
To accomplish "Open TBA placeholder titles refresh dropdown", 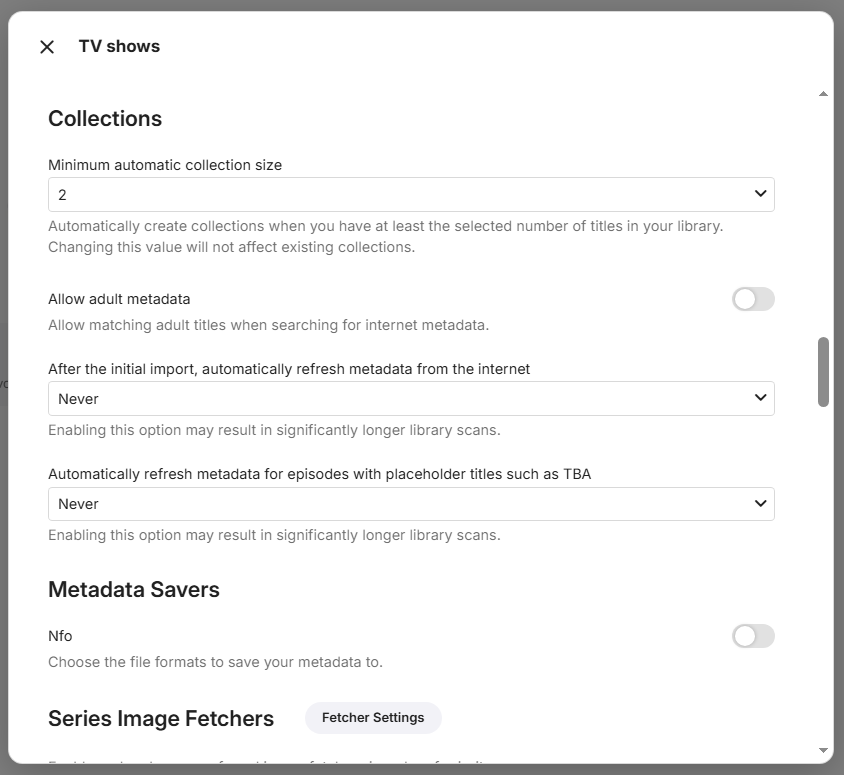I will [x=411, y=504].
